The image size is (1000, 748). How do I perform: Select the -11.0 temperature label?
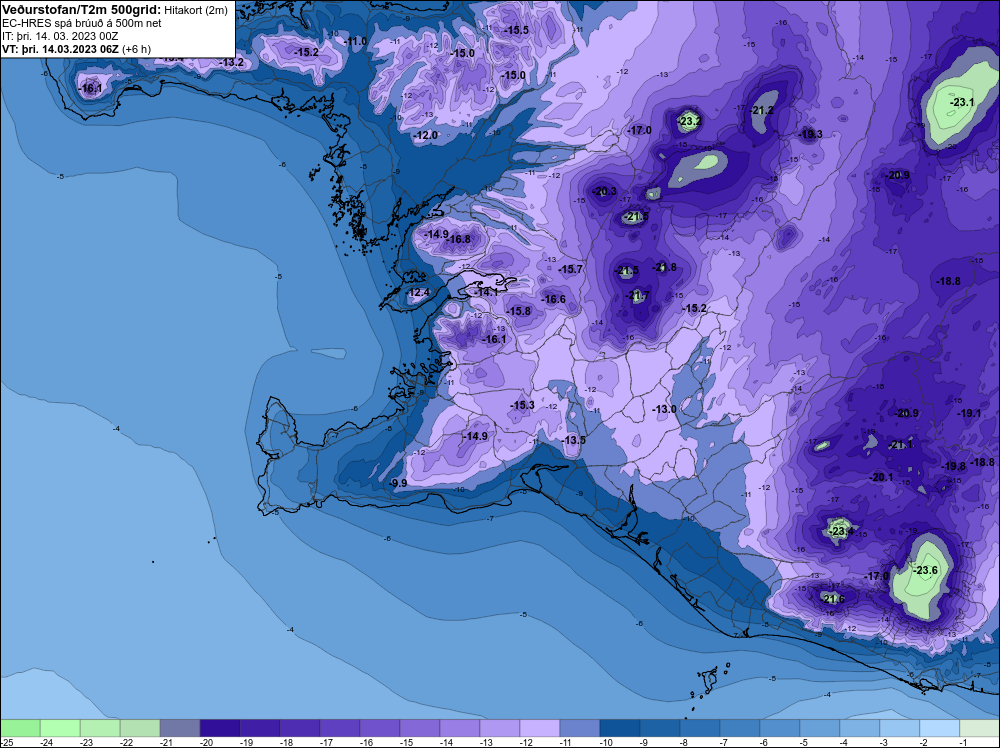[x=355, y=41]
